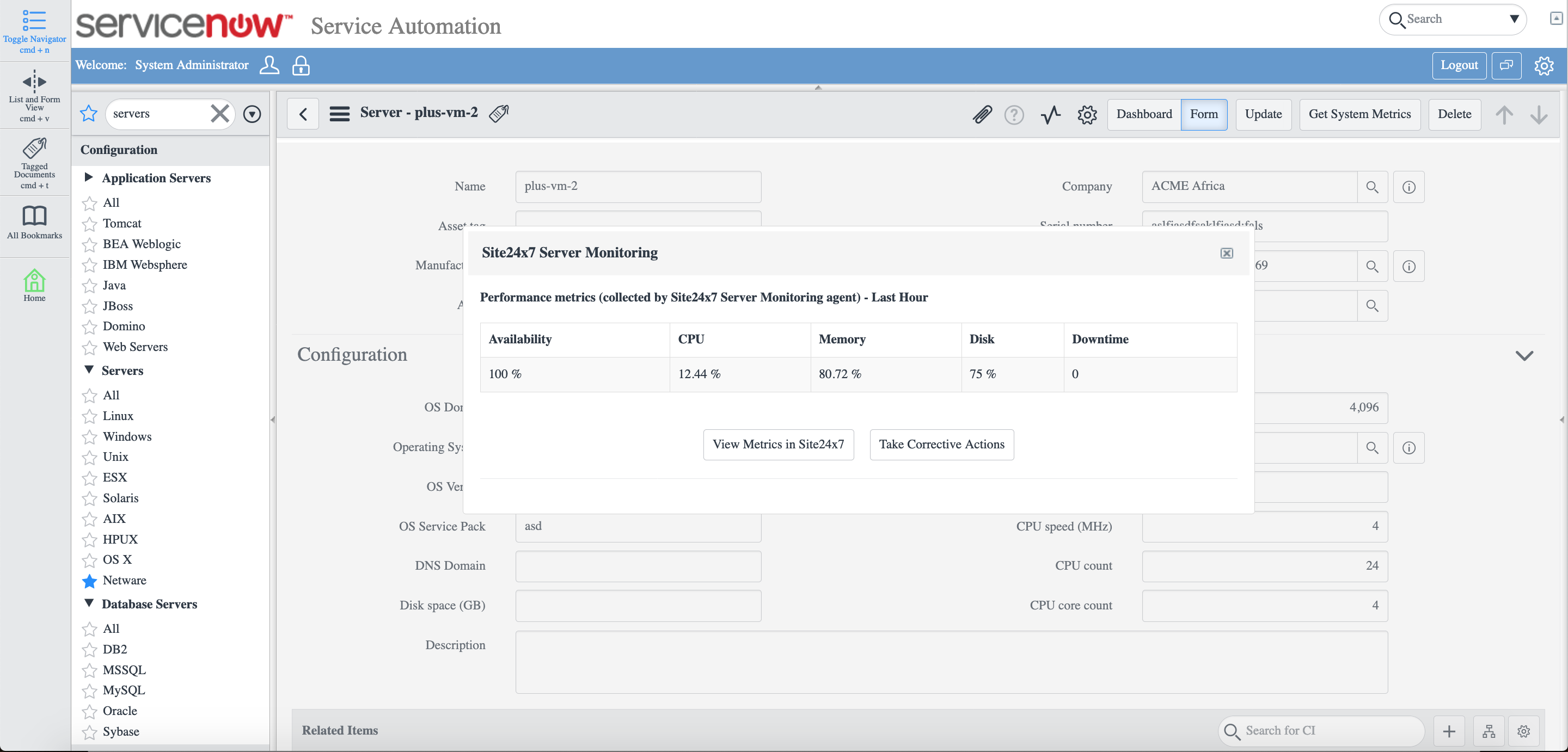
Task: Open the tag icon next to plus-vm-2
Action: click(x=499, y=114)
